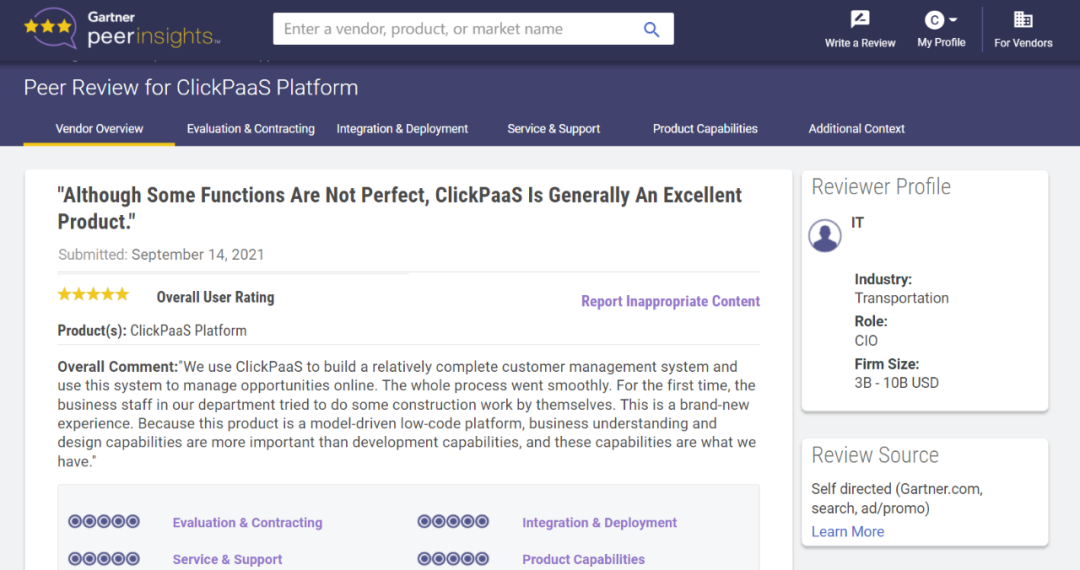Click the Learn More link
Image resolution: width=1080 pixels, height=570 pixels.
pyautogui.click(x=847, y=532)
